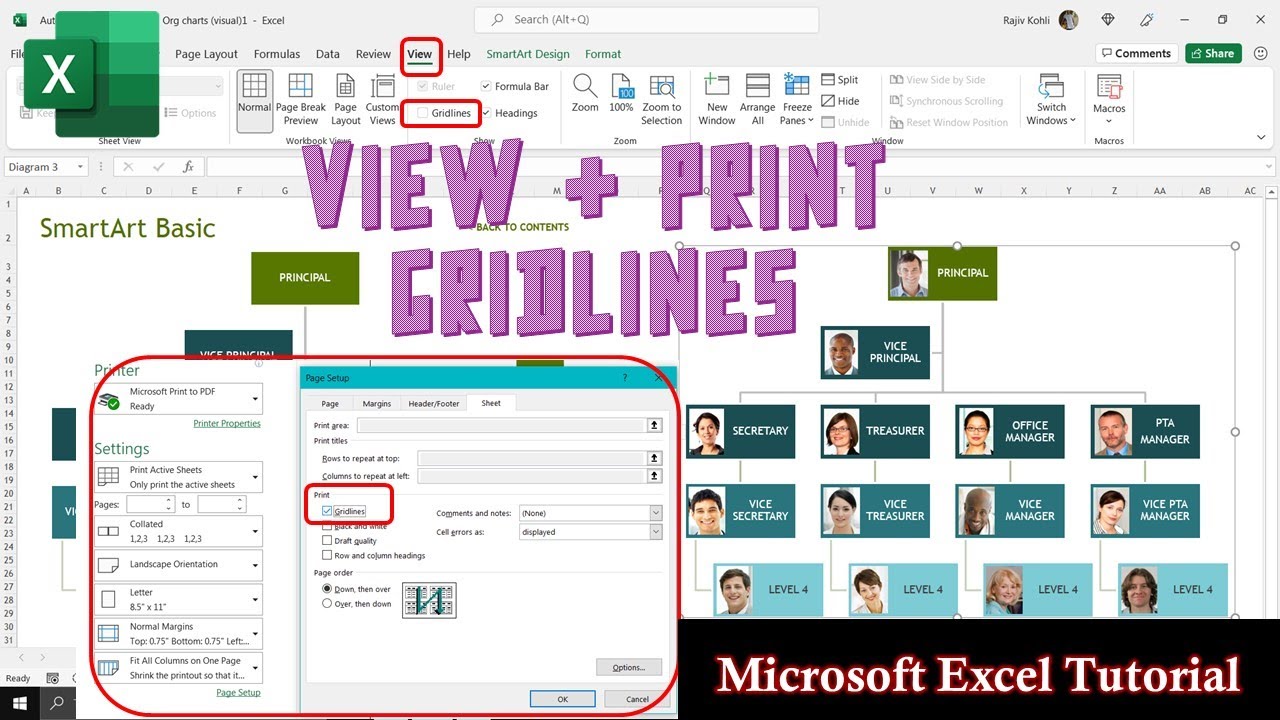Open Fit All Columns on One Page dropdown

[x=255, y=668]
